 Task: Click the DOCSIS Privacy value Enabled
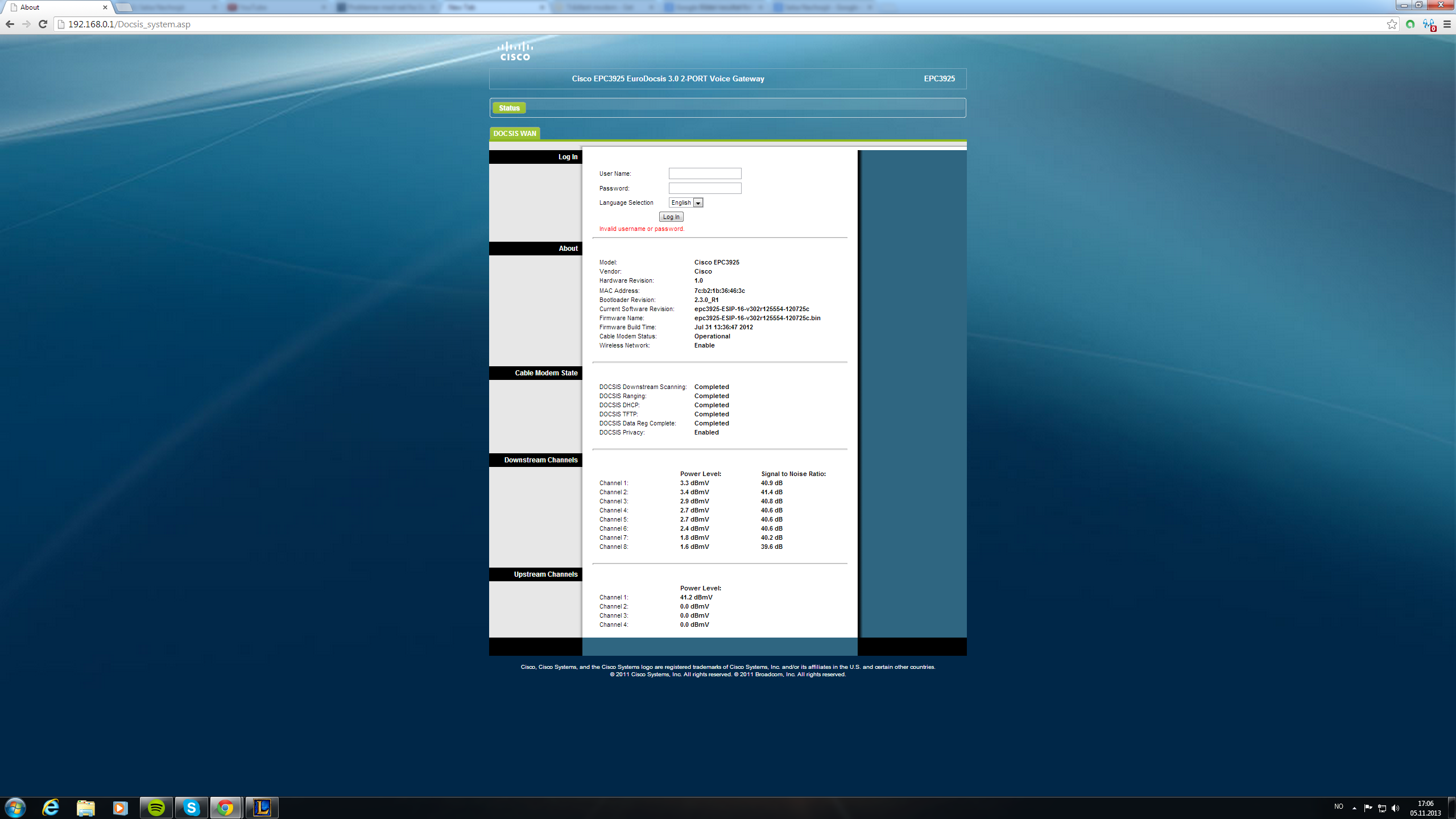pyautogui.click(x=706, y=432)
